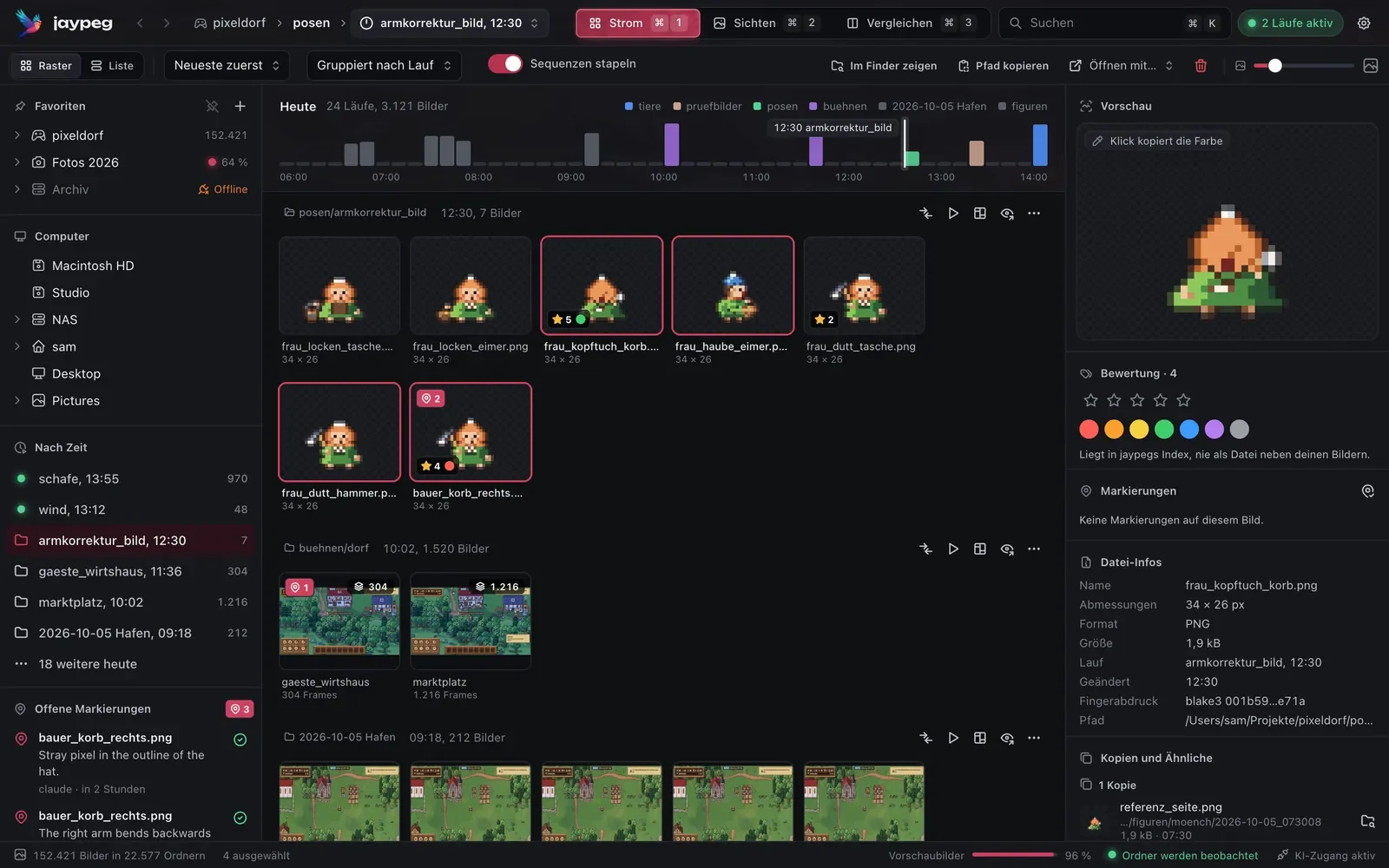The width and height of the screenshot is (1389, 868).
Task: Click the compare arrows icon for 2026-10-05 Hafen
Action: click(926, 738)
